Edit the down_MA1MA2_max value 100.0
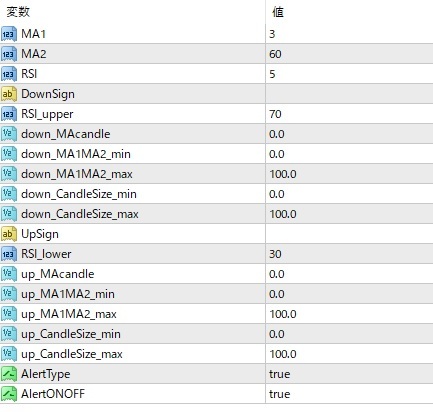This screenshot has height=412, width=433. point(283,174)
